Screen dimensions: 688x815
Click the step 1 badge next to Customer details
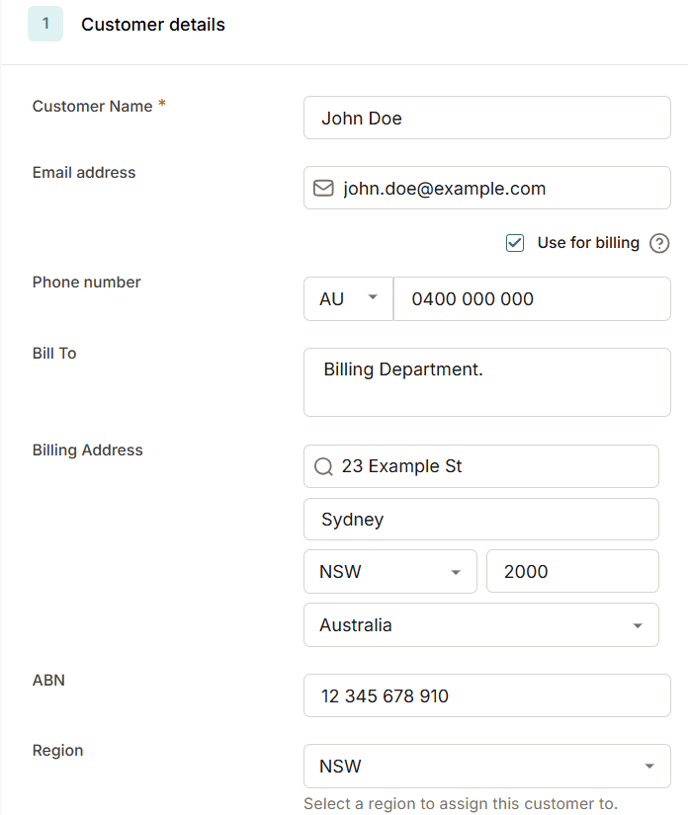[45, 23]
